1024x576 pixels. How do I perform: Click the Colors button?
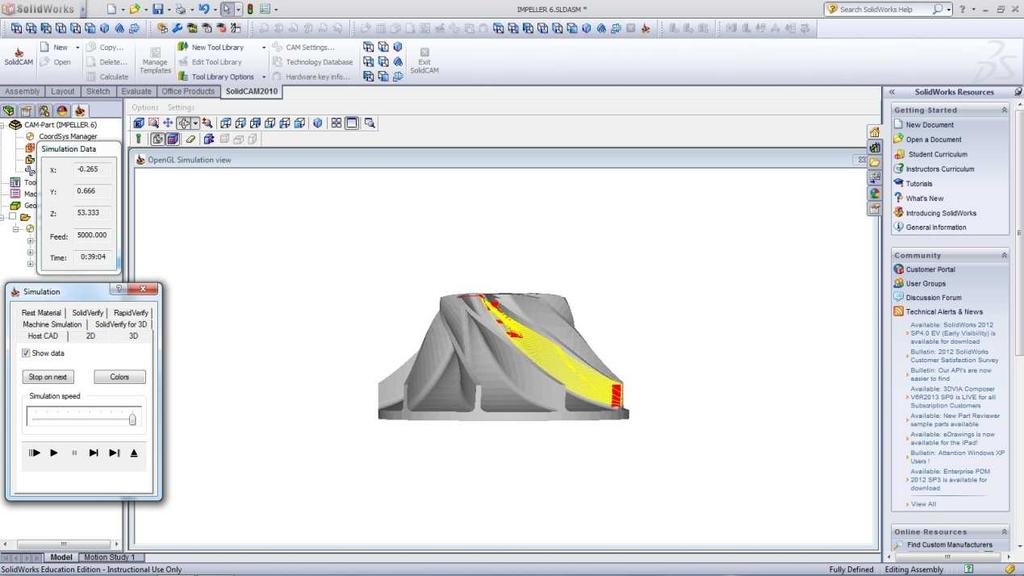tap(120, 377)
